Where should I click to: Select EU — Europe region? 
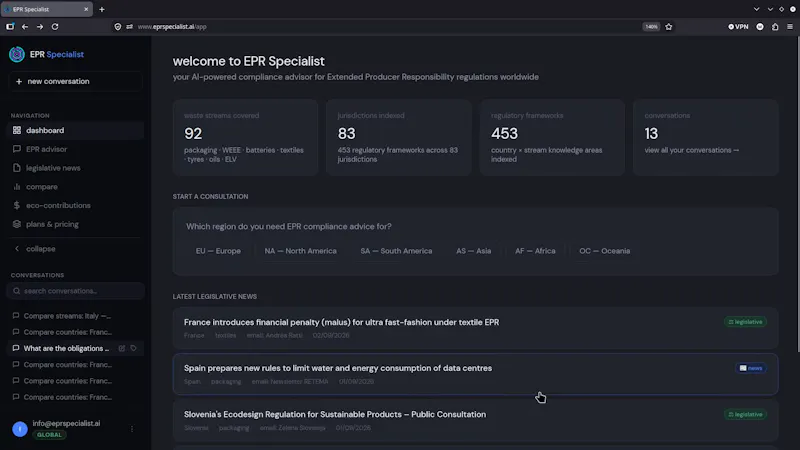pos(218,251)
